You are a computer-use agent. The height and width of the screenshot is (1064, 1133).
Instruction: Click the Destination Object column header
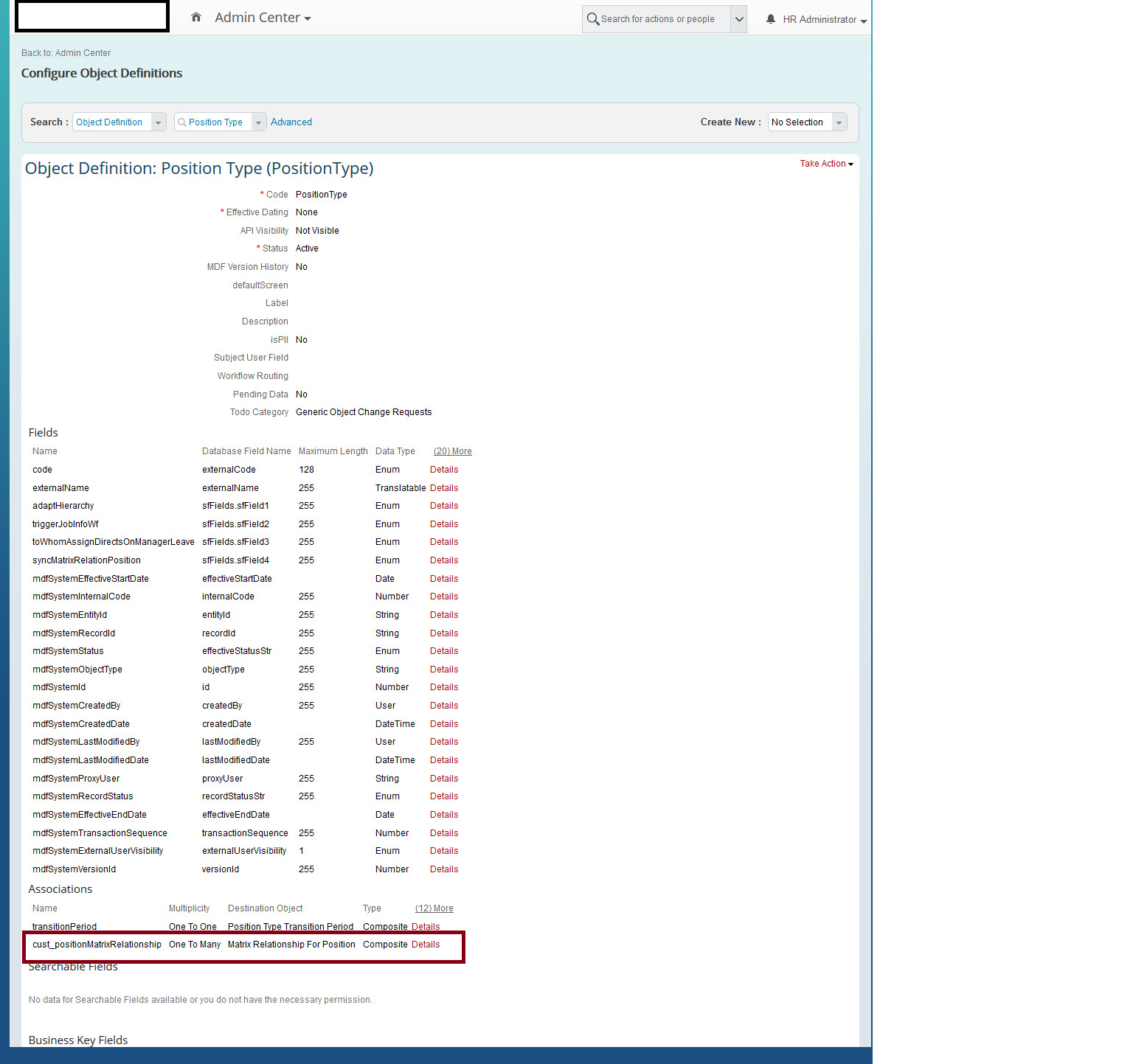pos(266,908)
